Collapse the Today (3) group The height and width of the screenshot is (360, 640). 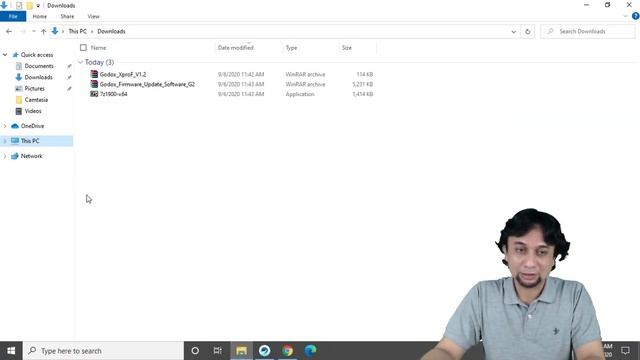tap(80, 62)
